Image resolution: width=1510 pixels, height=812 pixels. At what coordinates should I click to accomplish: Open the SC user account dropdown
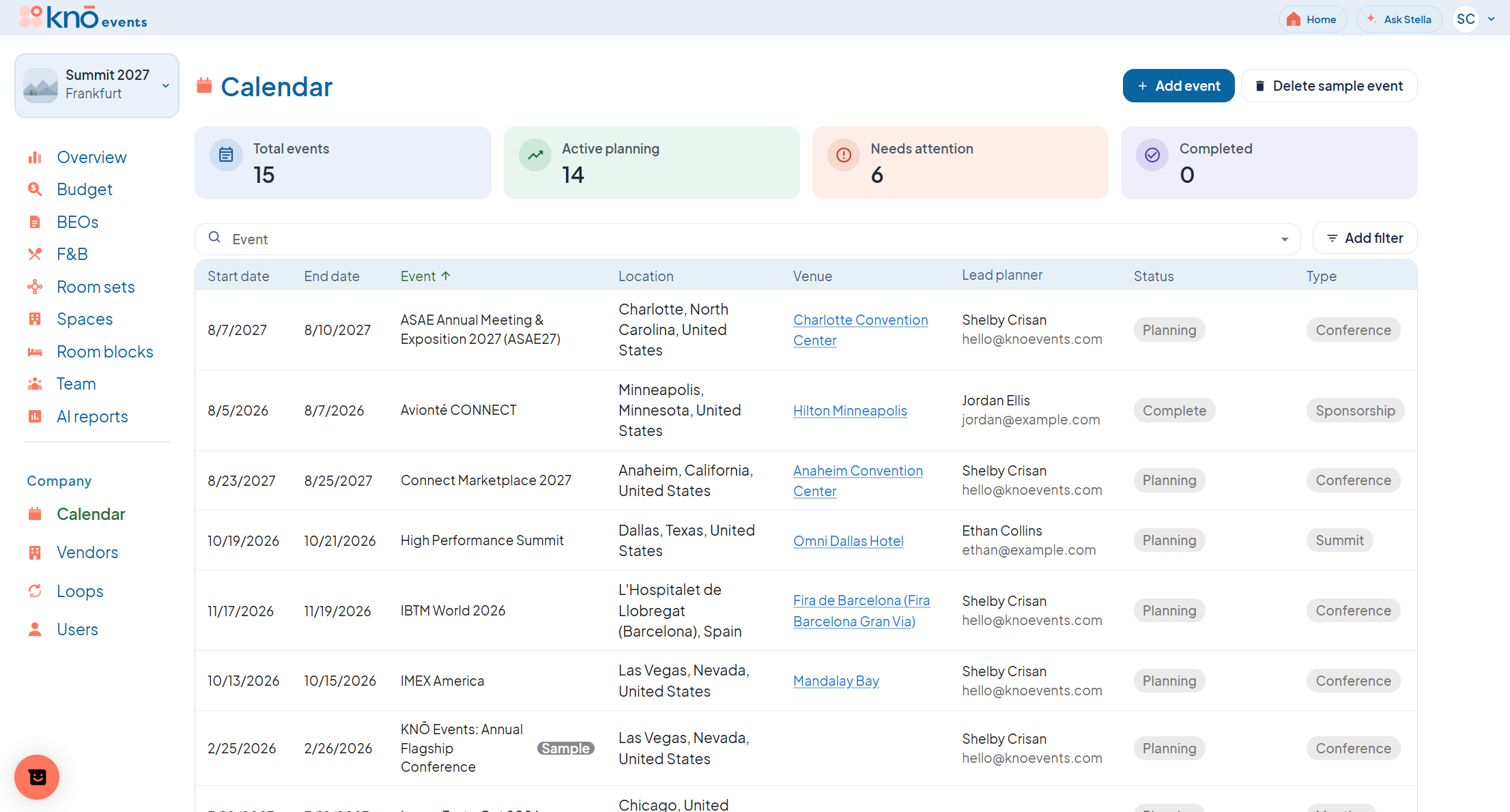point(1475,19)
